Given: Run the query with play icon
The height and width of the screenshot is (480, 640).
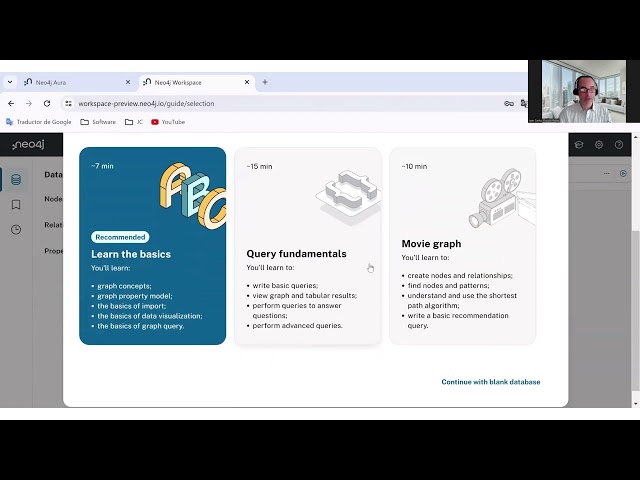Looking at the screenshot, I should 623,173.
